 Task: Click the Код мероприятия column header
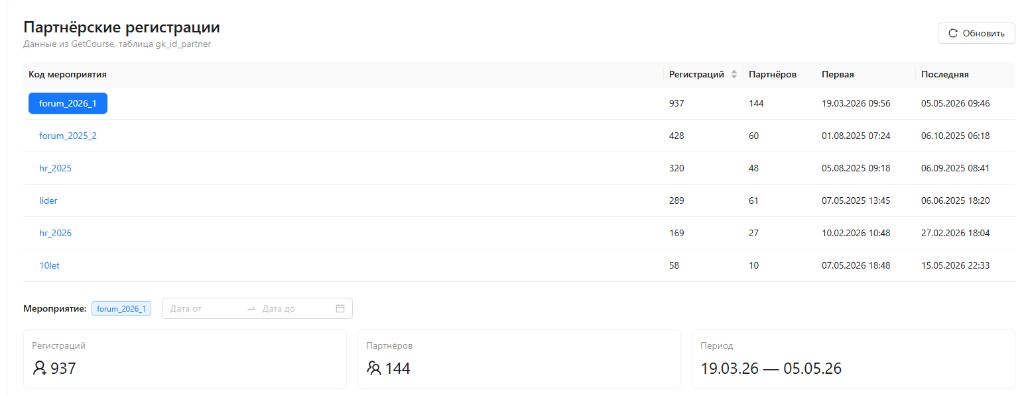(68, 74)
